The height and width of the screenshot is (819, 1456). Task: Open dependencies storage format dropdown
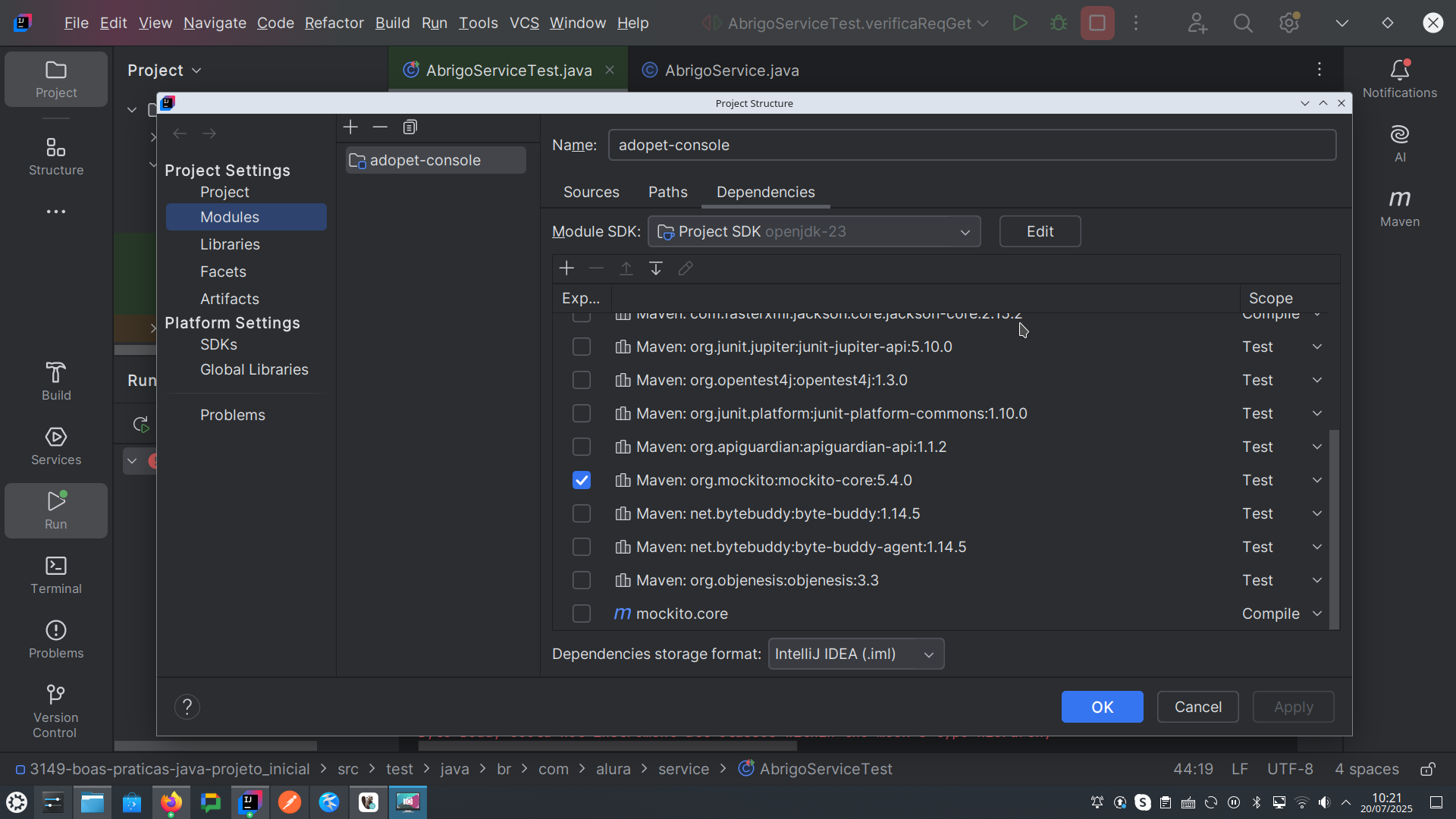point(855,654)
